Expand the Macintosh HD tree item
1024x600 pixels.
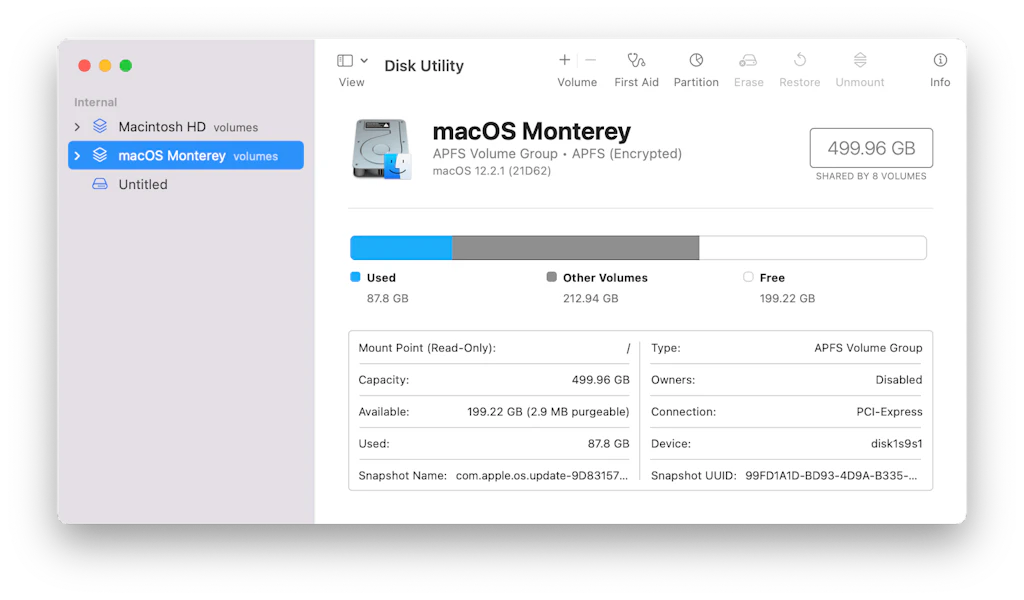[77, 127]
